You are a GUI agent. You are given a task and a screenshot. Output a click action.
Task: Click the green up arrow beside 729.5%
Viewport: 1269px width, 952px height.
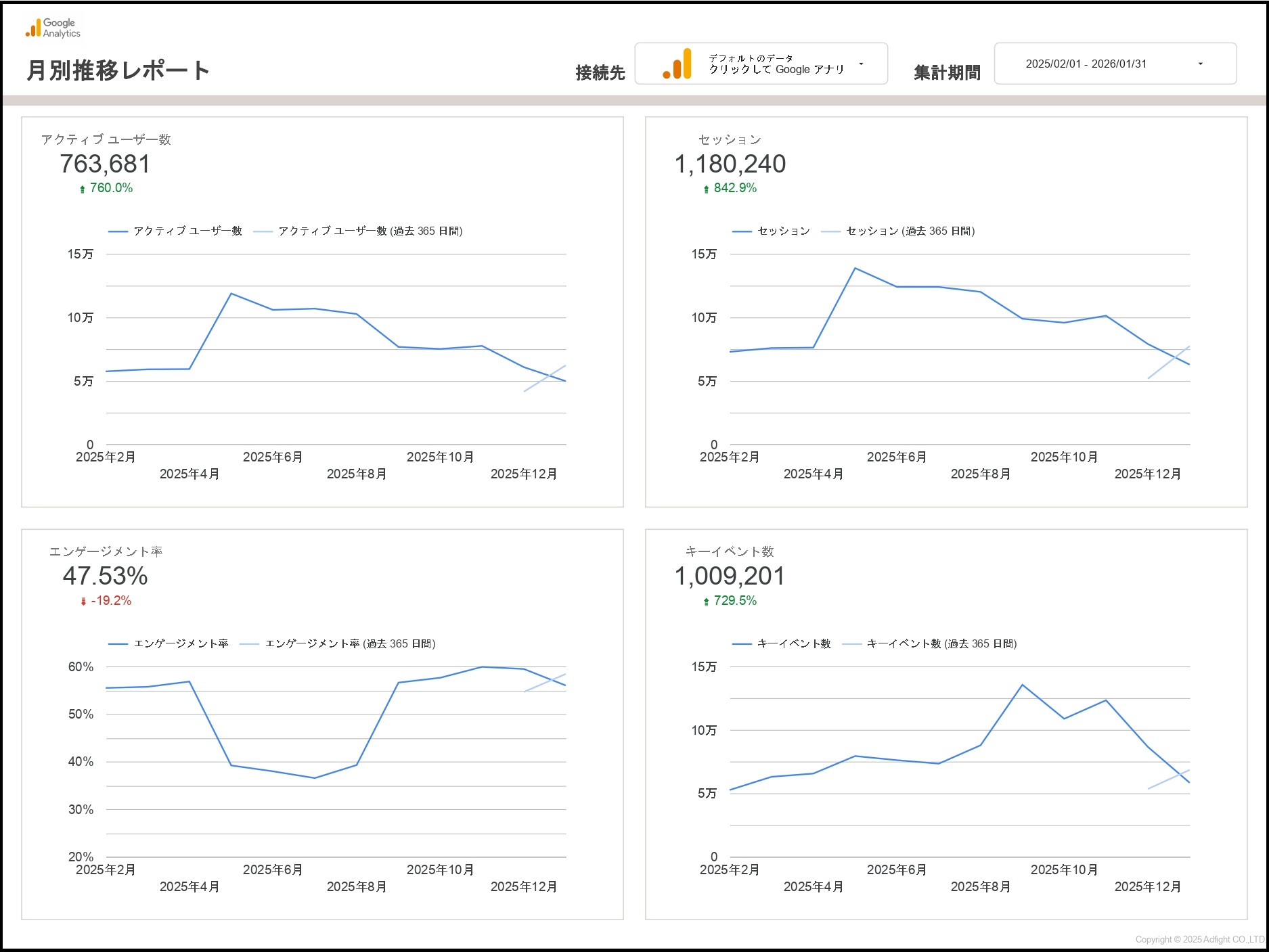click(706, 602)
